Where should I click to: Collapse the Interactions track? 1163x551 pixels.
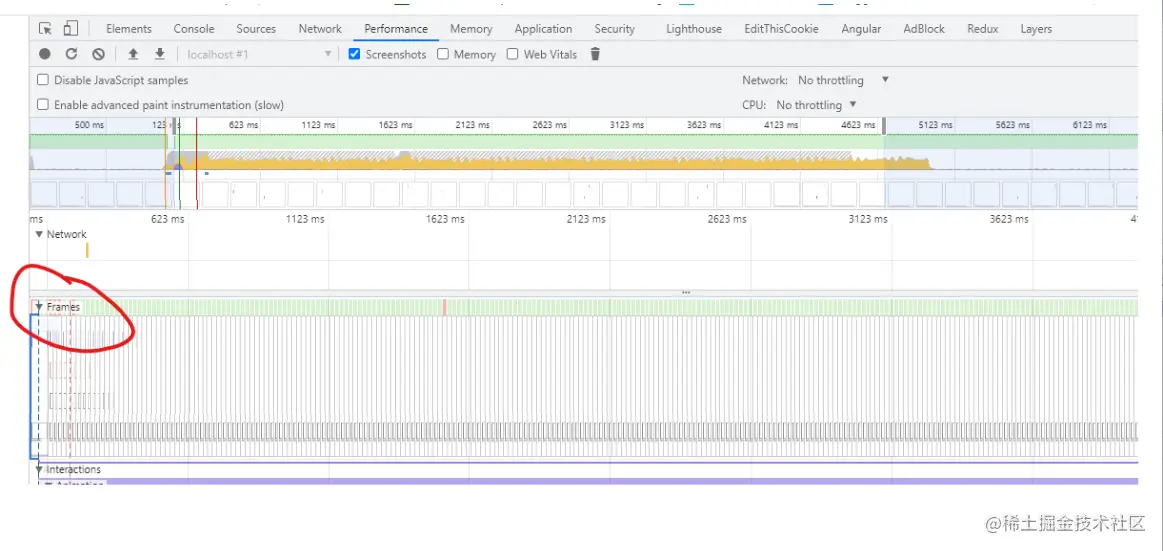click(x=39, y=469)
